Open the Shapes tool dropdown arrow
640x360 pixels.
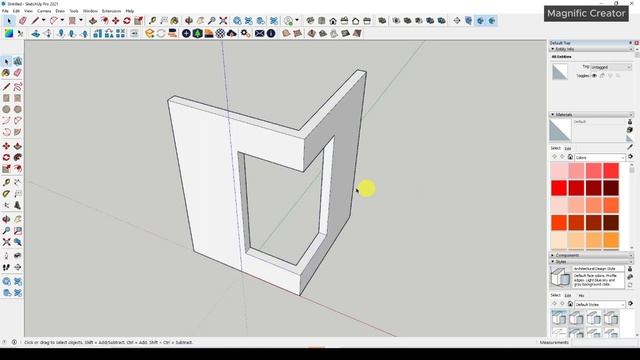[81, 20]
